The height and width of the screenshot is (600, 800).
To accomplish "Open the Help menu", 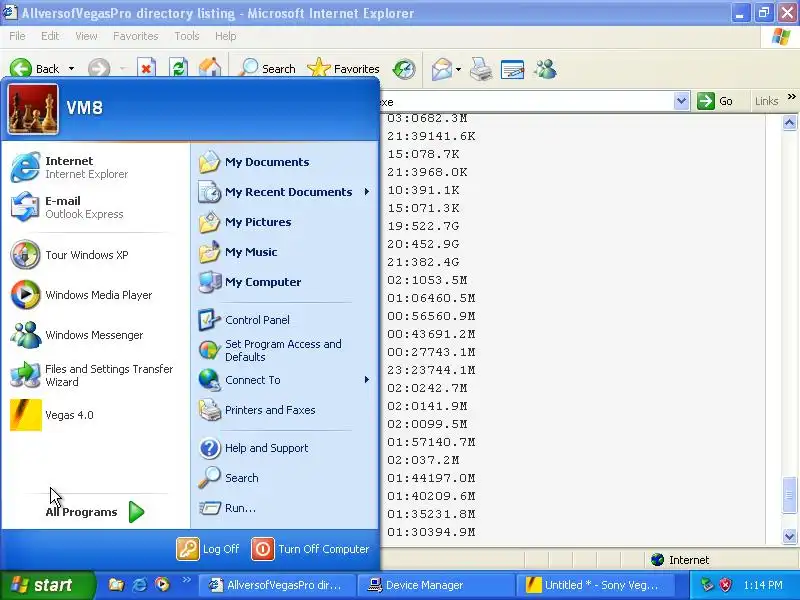I will [x=226, y=36].
